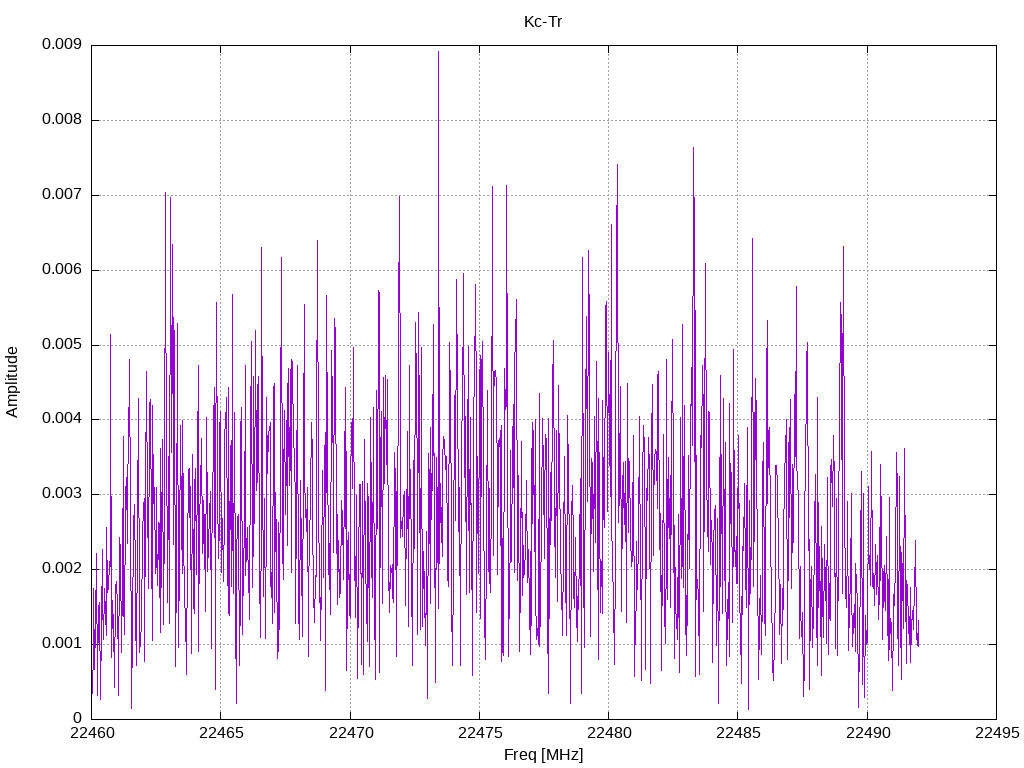Click the 22480 x-axis tick label

pos(609,733)
